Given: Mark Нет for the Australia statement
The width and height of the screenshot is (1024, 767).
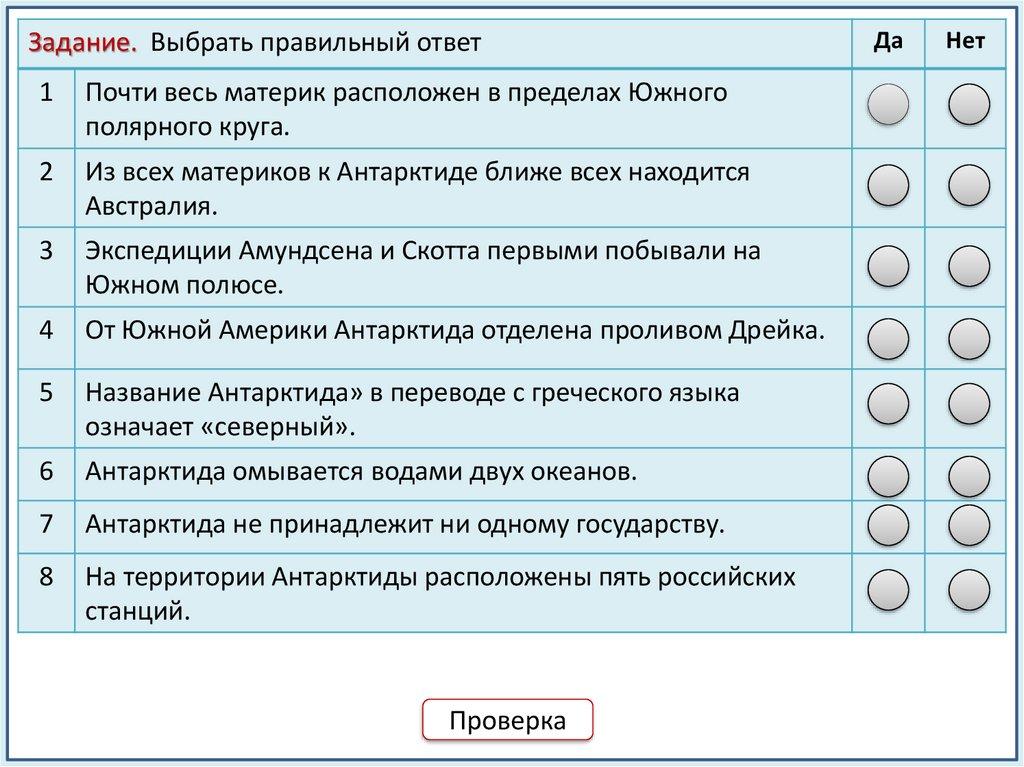Looking at the screenshot, I should click(968, 185).
